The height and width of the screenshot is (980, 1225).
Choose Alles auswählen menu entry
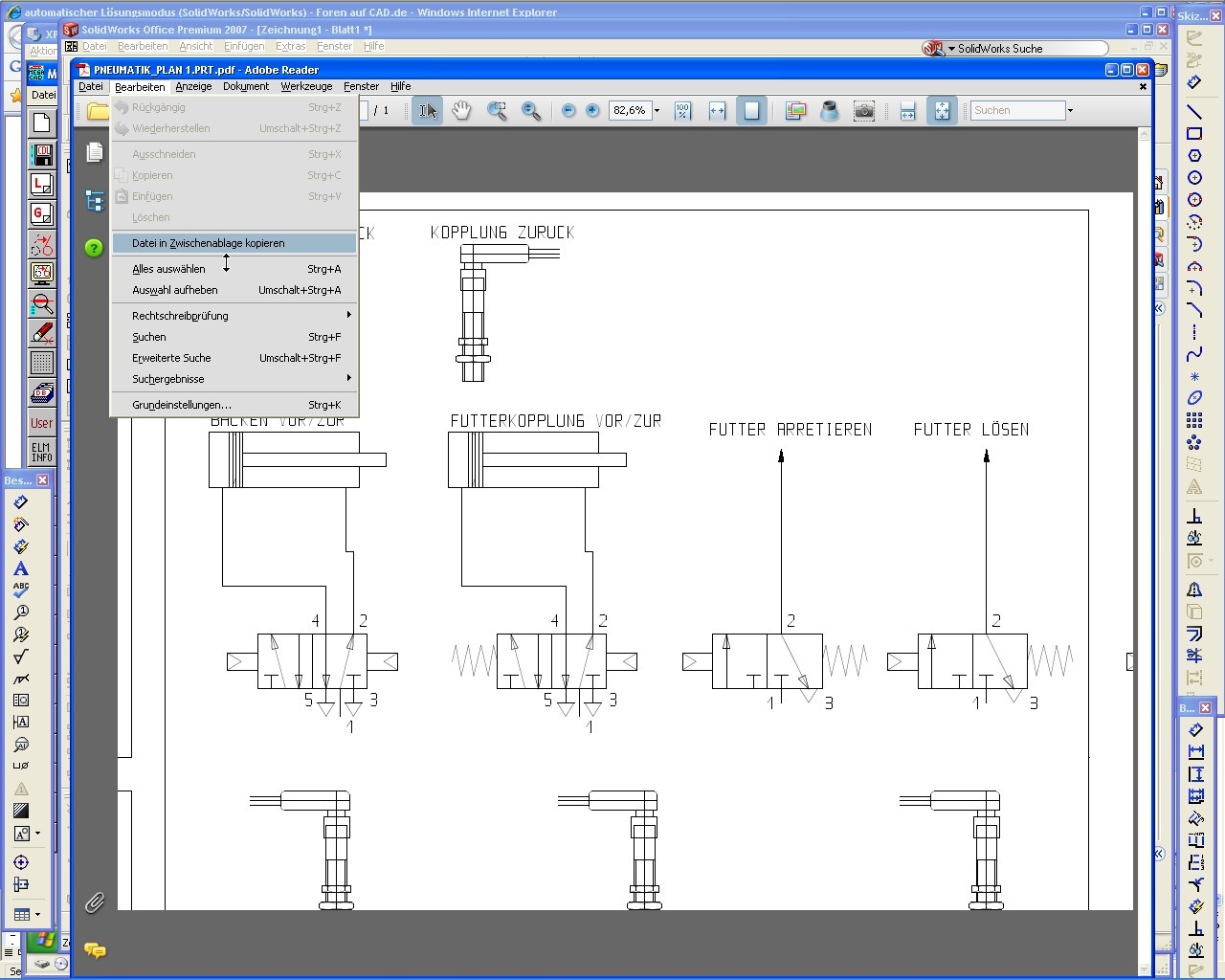(x=234, y=269)
